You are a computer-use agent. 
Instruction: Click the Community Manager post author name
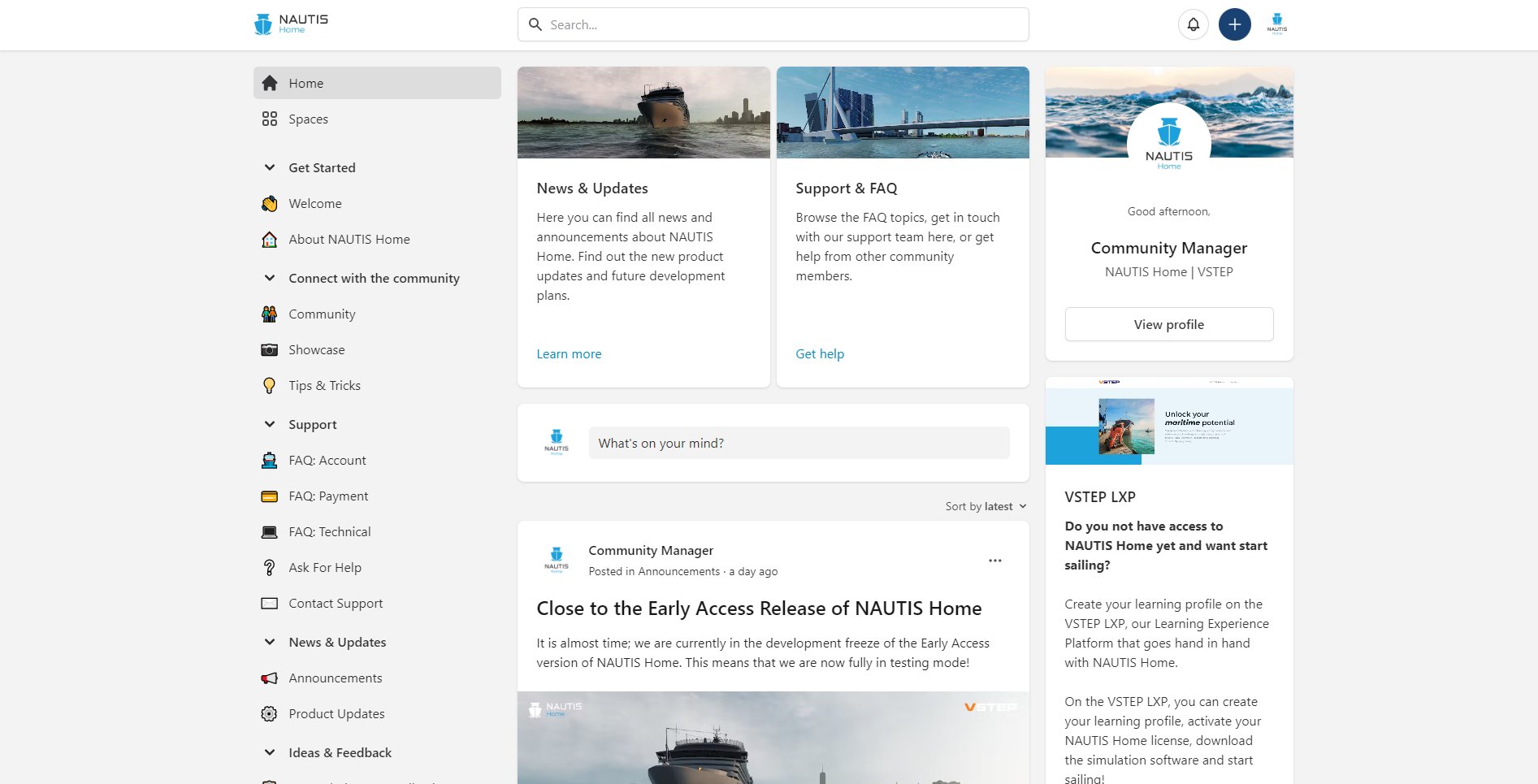[651, 550]
